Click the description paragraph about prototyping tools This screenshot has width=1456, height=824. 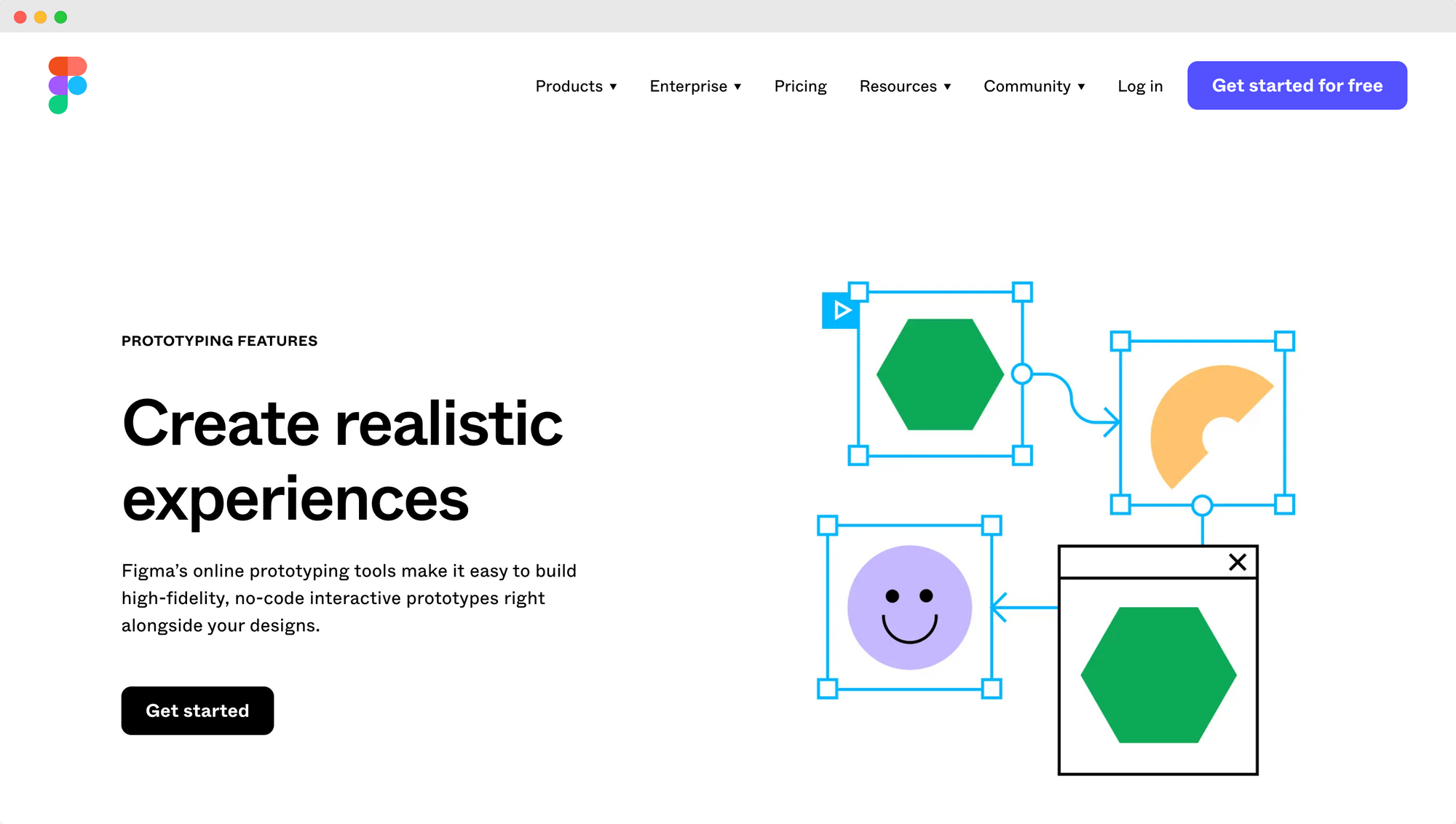tap(349, 598)
